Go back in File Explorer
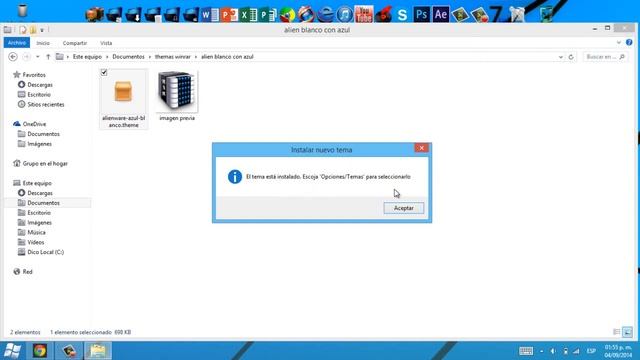This screenshot has width=640, height=360. (13, 57)
